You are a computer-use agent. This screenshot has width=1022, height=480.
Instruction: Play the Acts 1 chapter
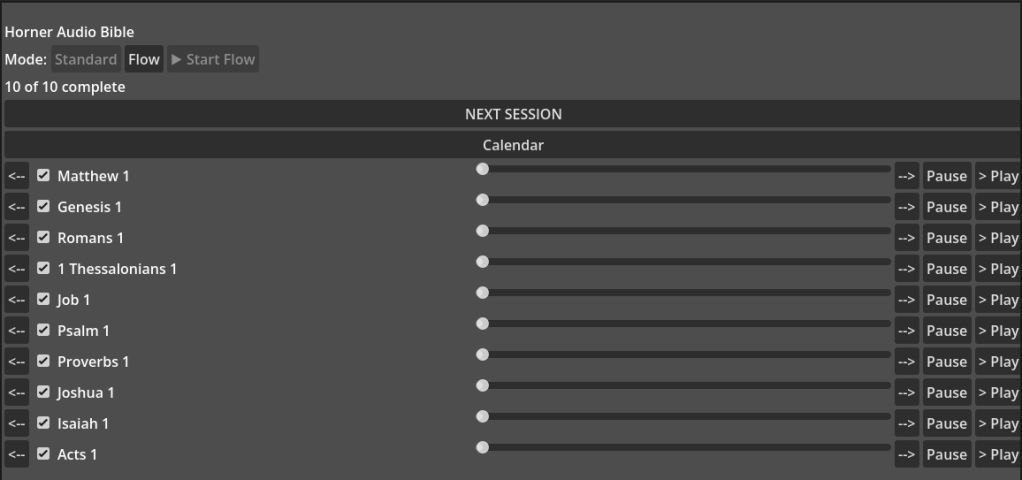(998, 455)
